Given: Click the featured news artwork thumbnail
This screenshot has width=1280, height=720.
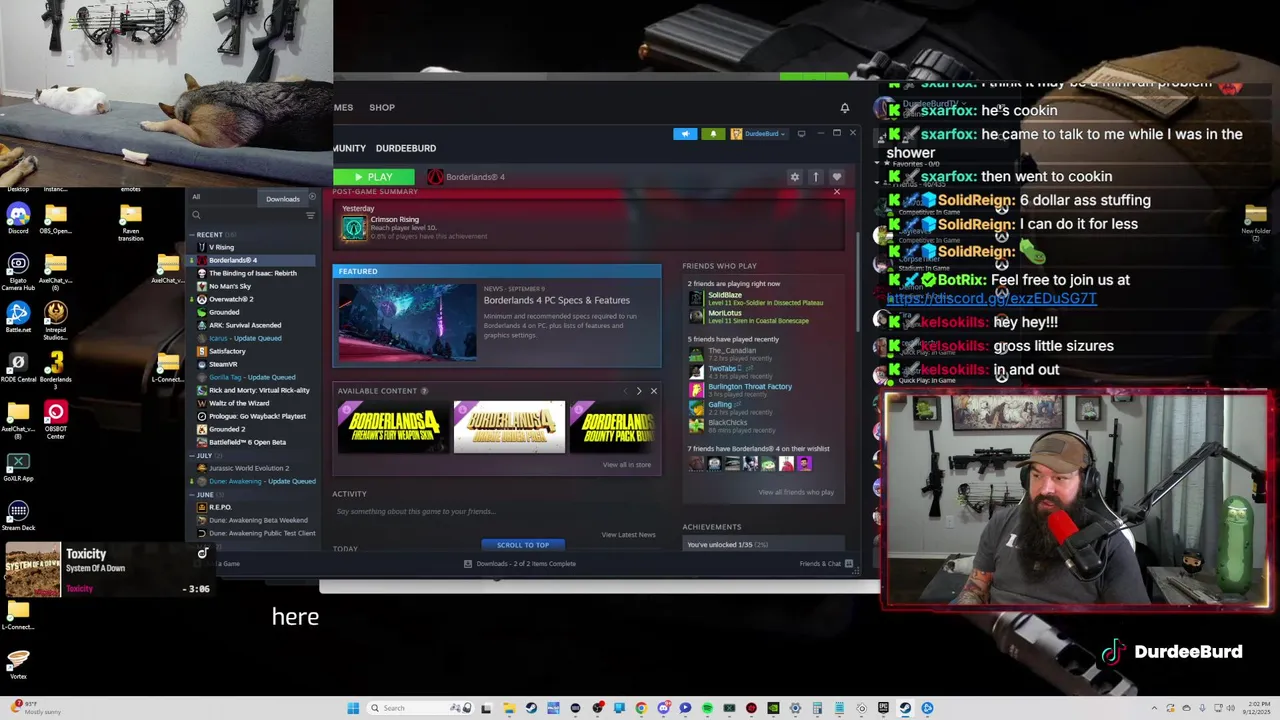Looking at the screenshot, I should click(x=407, y=322).
